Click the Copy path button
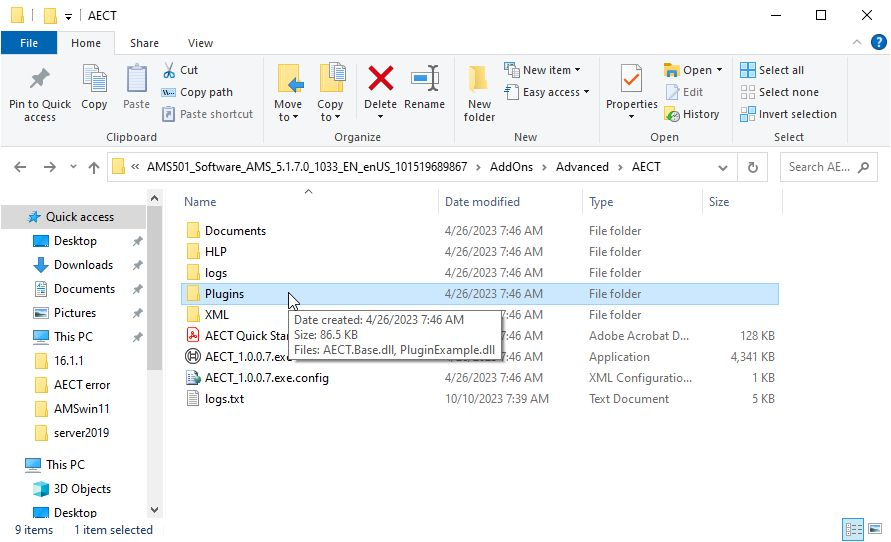Image resolution: width=891 pixels, height=542 pixels. click(198, 92)
